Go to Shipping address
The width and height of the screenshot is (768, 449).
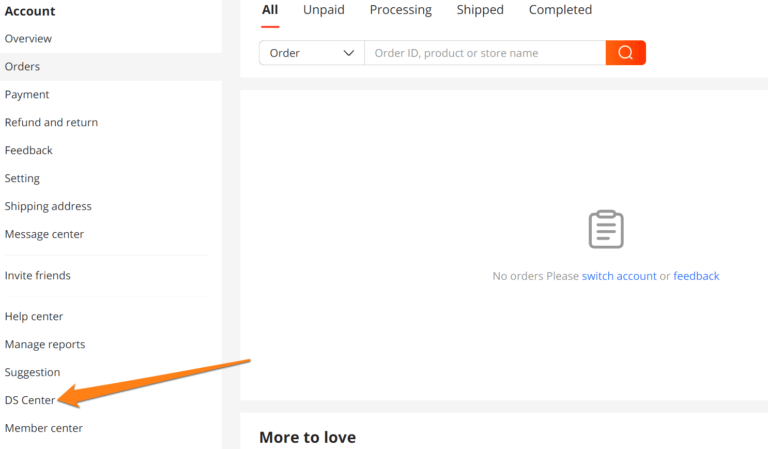[48, 206]
